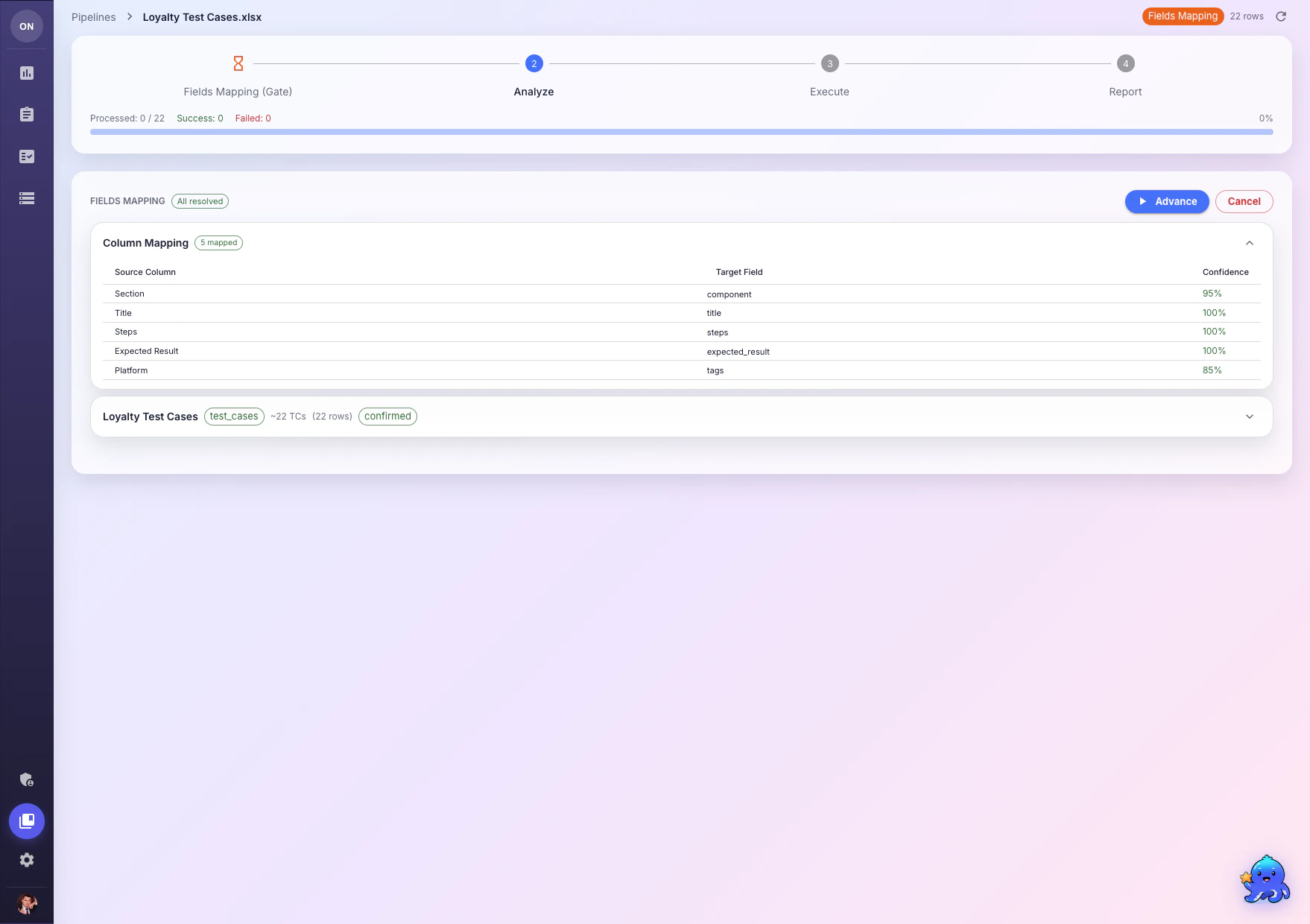Open the checklist icon in sidebar

[27, 156]
